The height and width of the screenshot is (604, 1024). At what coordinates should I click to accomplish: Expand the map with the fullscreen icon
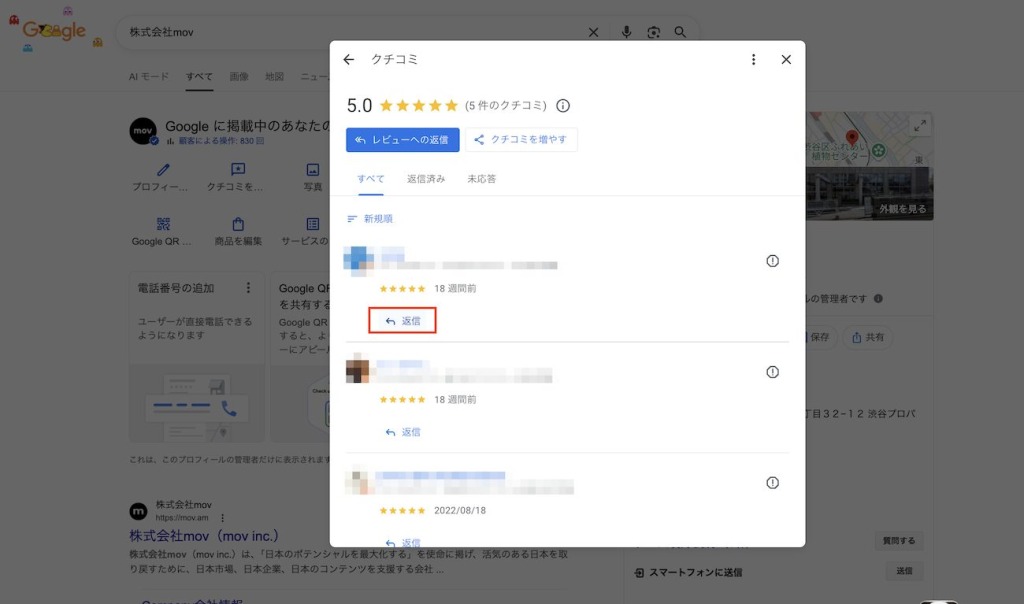tap(920, 125)
